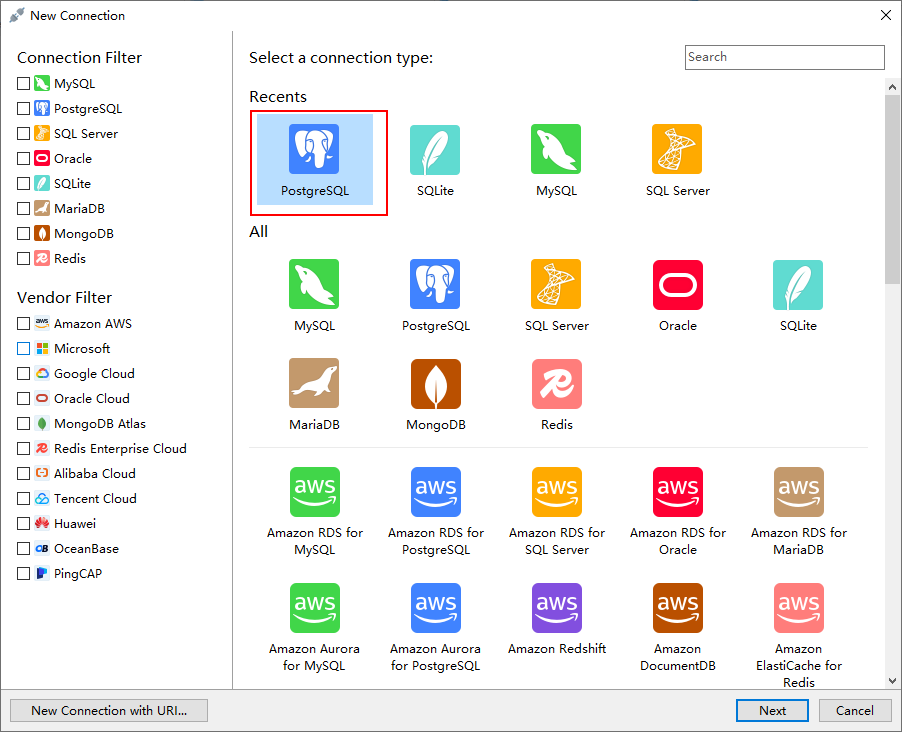Select Amazon Aurora for PostgreSQL
Screen dimensions: 902x732
coord(435,628)
